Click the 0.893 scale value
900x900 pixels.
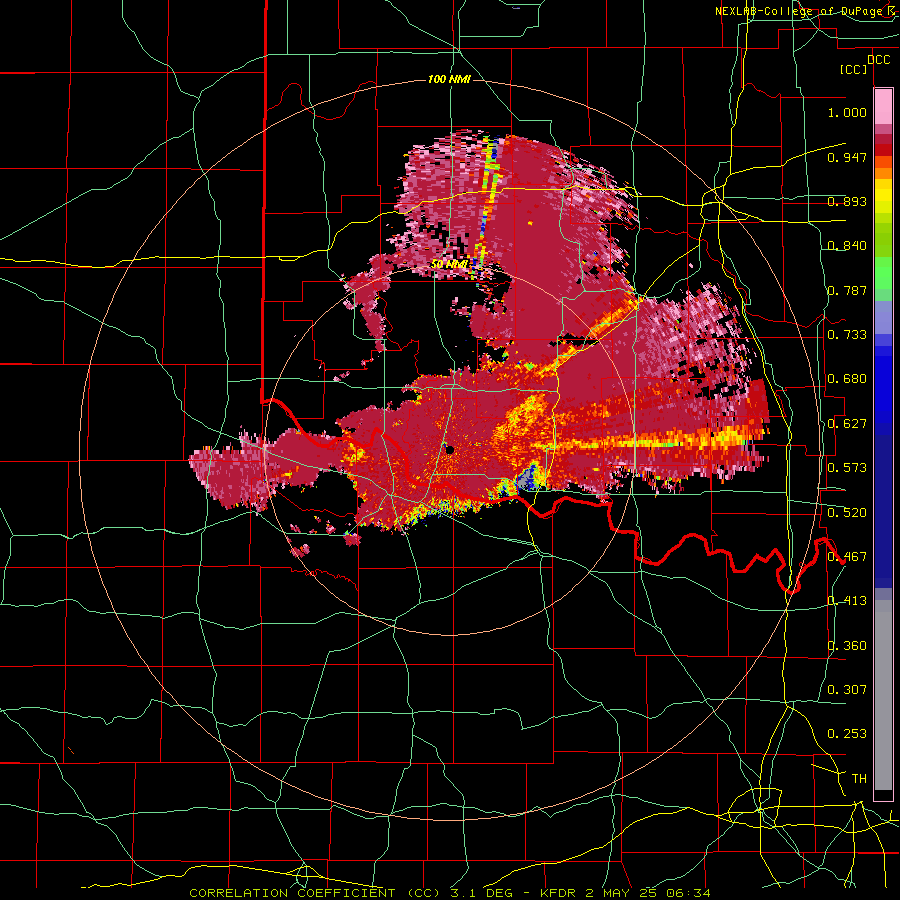click(x=847, y=201)
